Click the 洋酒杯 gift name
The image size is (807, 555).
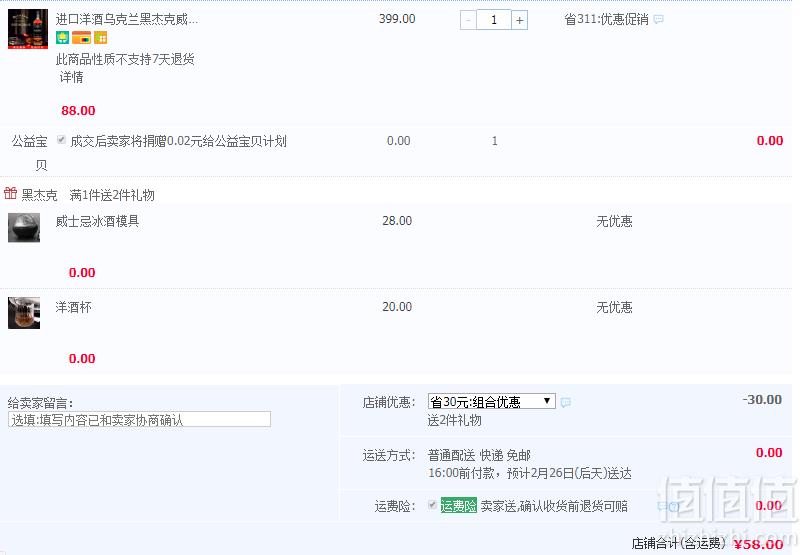74,307
